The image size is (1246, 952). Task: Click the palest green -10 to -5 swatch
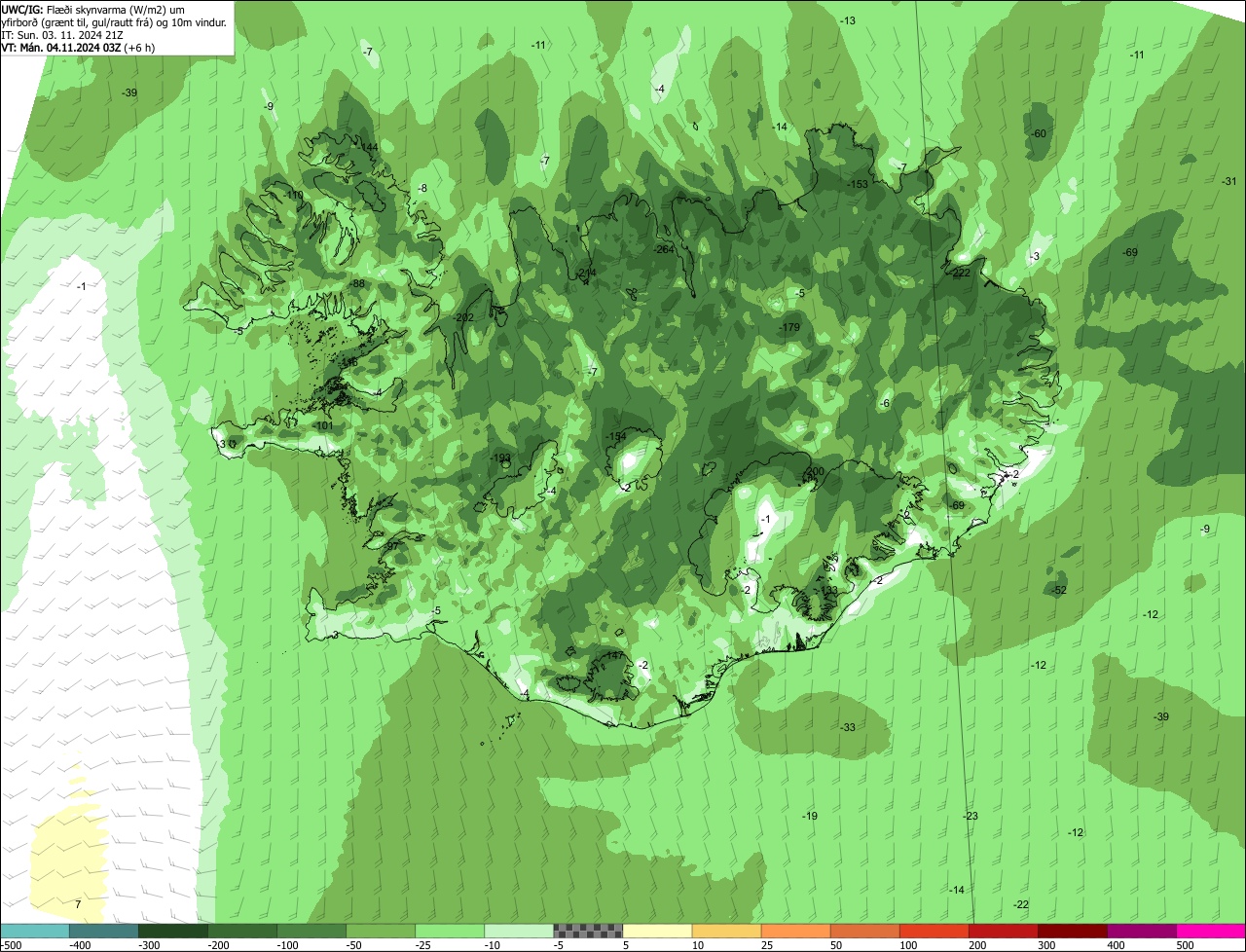pos(519,931)
